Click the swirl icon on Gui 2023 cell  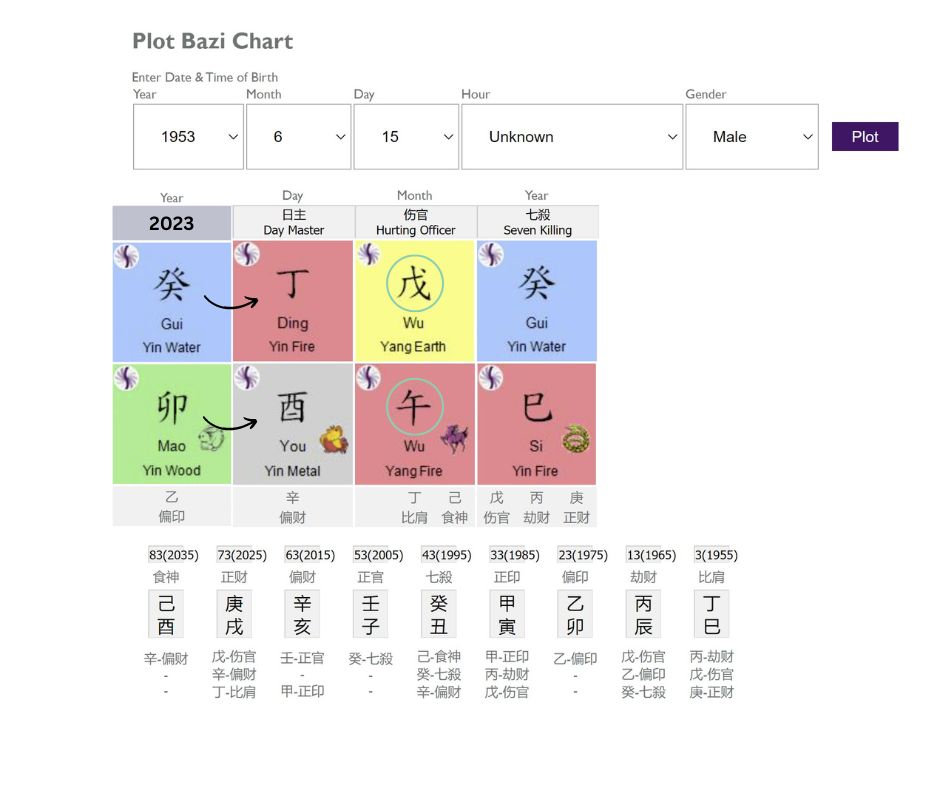click(x=126, y=257)
